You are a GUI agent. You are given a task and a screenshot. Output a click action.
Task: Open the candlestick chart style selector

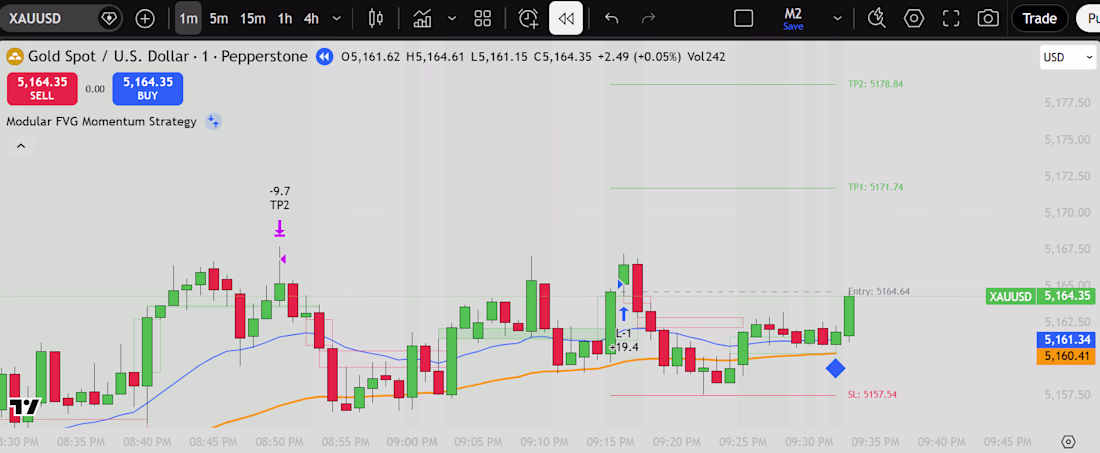coord(376,19)
